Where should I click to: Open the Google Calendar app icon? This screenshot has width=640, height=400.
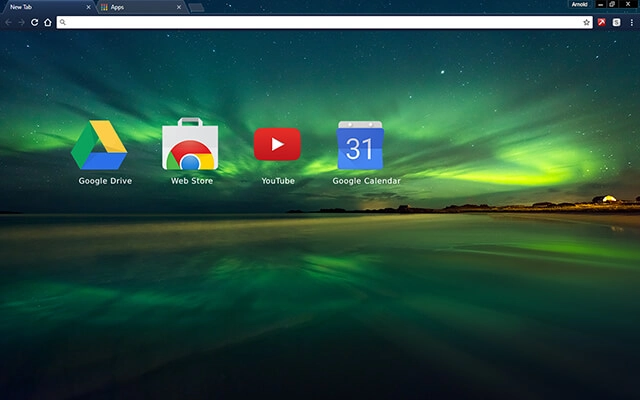tap(360, 145)
